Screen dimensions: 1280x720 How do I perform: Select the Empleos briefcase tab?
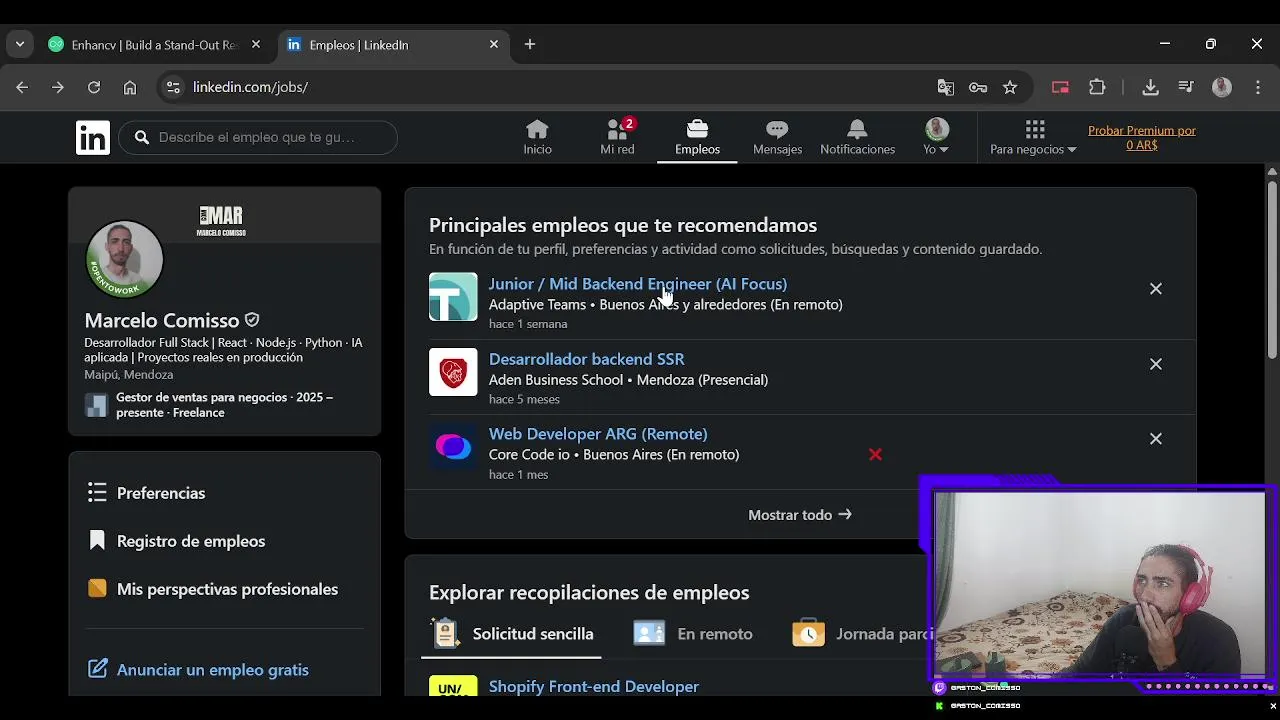click(x=697, y=137)
